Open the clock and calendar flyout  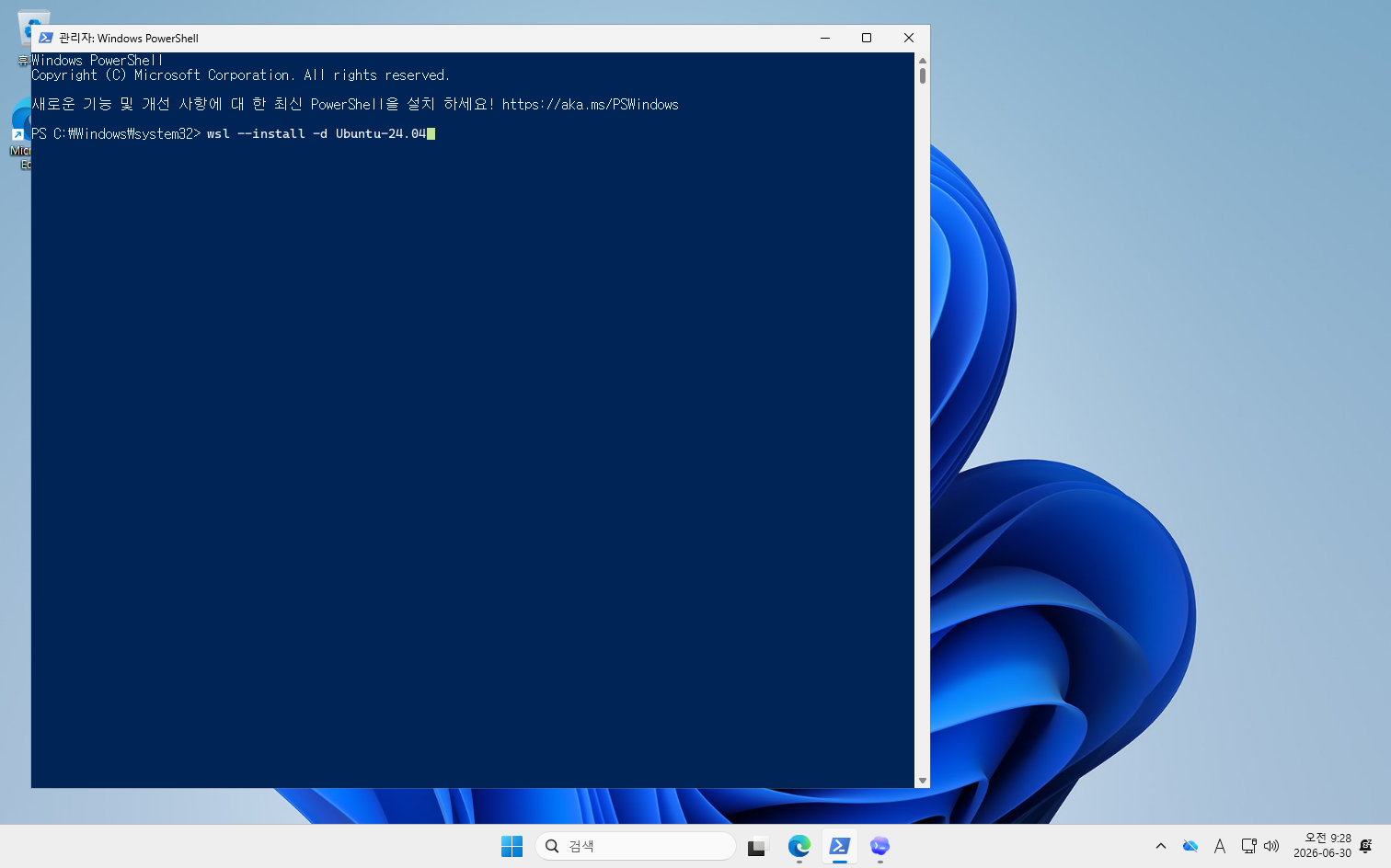(x=1322, y=846)
